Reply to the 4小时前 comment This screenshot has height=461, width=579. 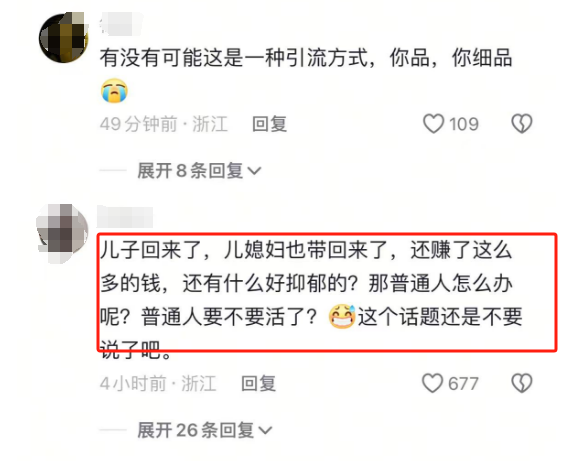tap(258, 383)
